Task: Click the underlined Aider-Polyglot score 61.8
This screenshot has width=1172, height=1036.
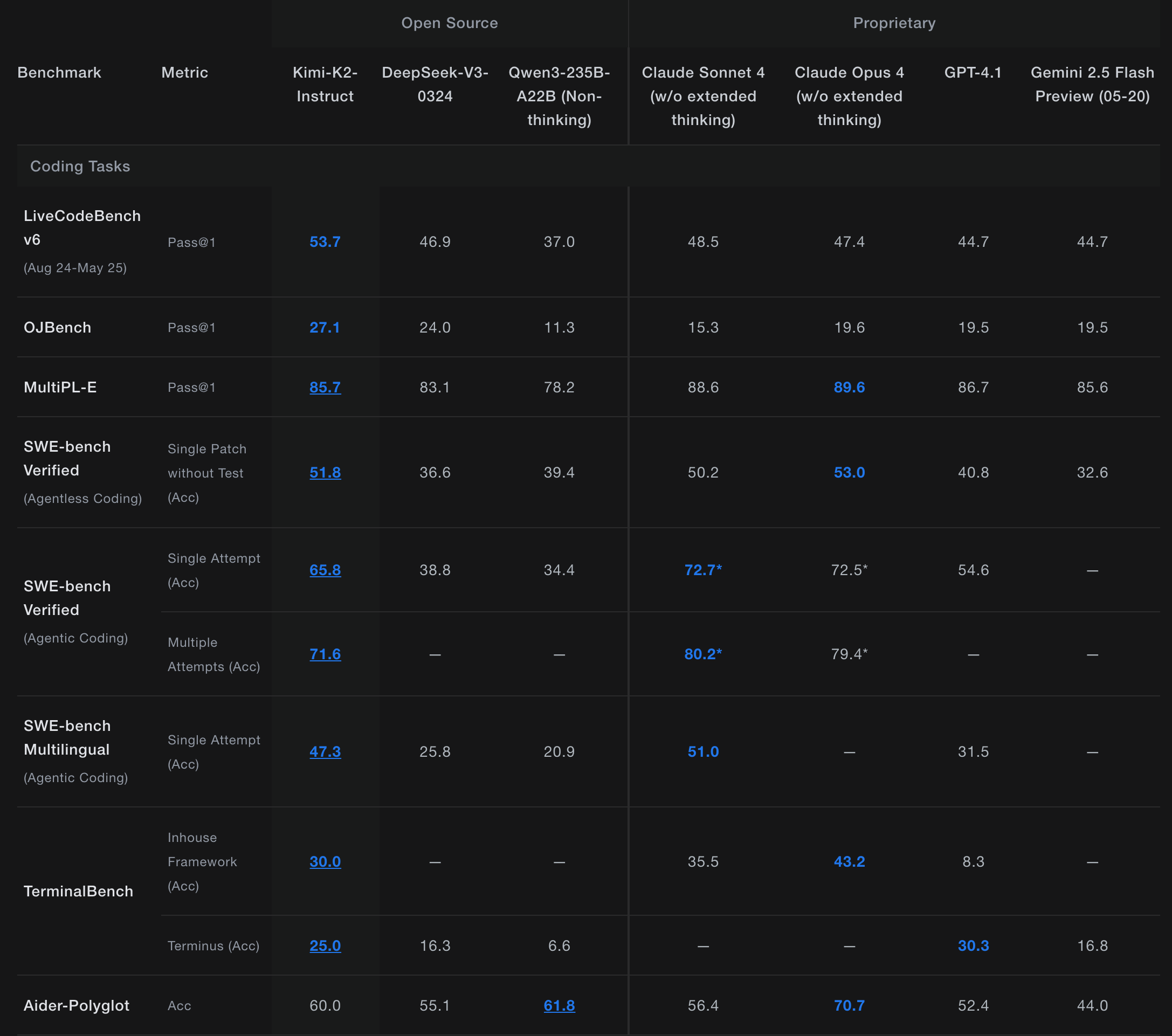Action: [559, 1006]
